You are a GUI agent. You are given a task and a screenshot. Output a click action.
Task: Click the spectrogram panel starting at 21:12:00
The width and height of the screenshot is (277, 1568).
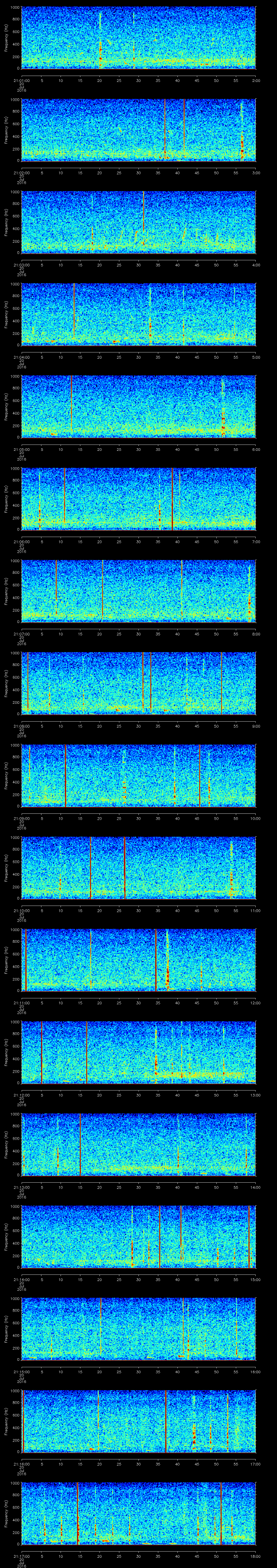pyautogui.click(x=139, y=1052)
